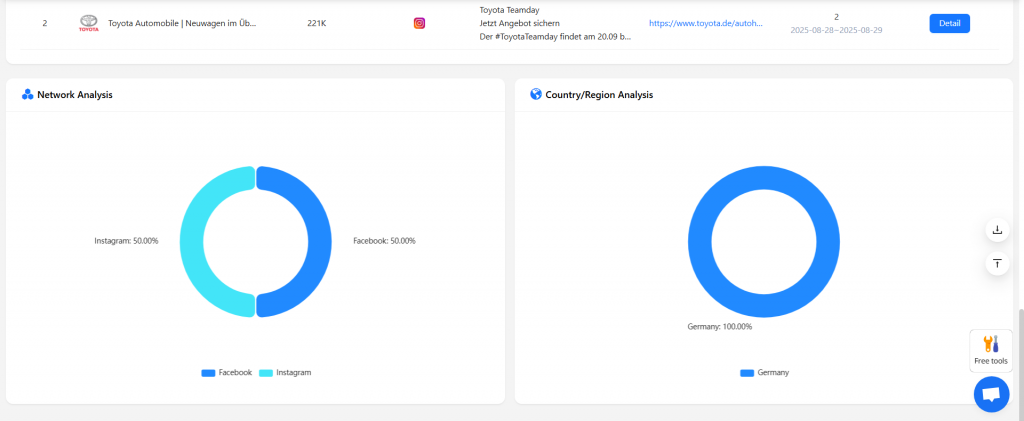Click the Country/Region Analysis heading
Image resolution: width=1024 pixels, height=421 pixels.
click(599, 95)
